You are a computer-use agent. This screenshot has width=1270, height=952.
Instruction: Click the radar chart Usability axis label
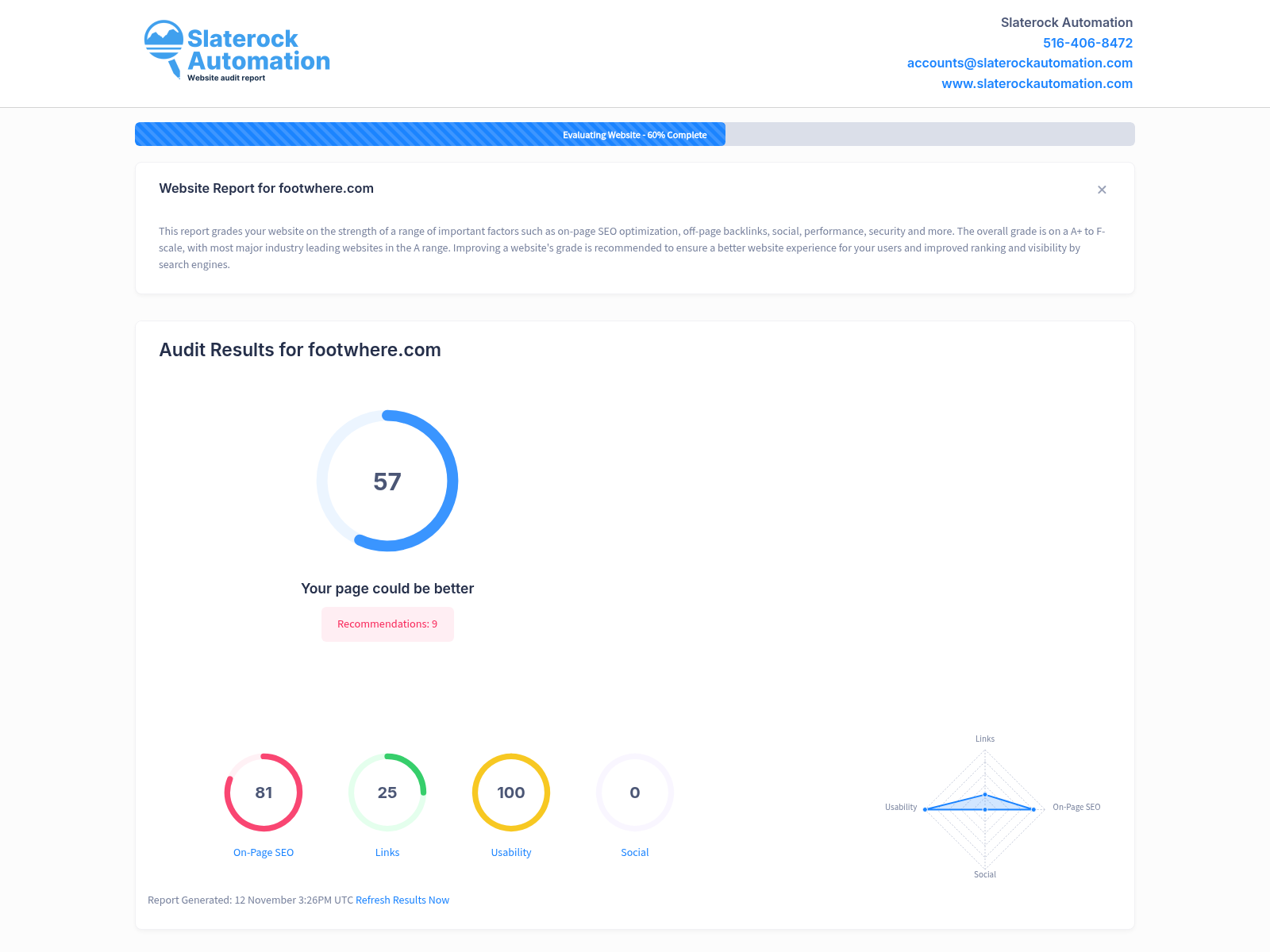click(x=901, y=807)
